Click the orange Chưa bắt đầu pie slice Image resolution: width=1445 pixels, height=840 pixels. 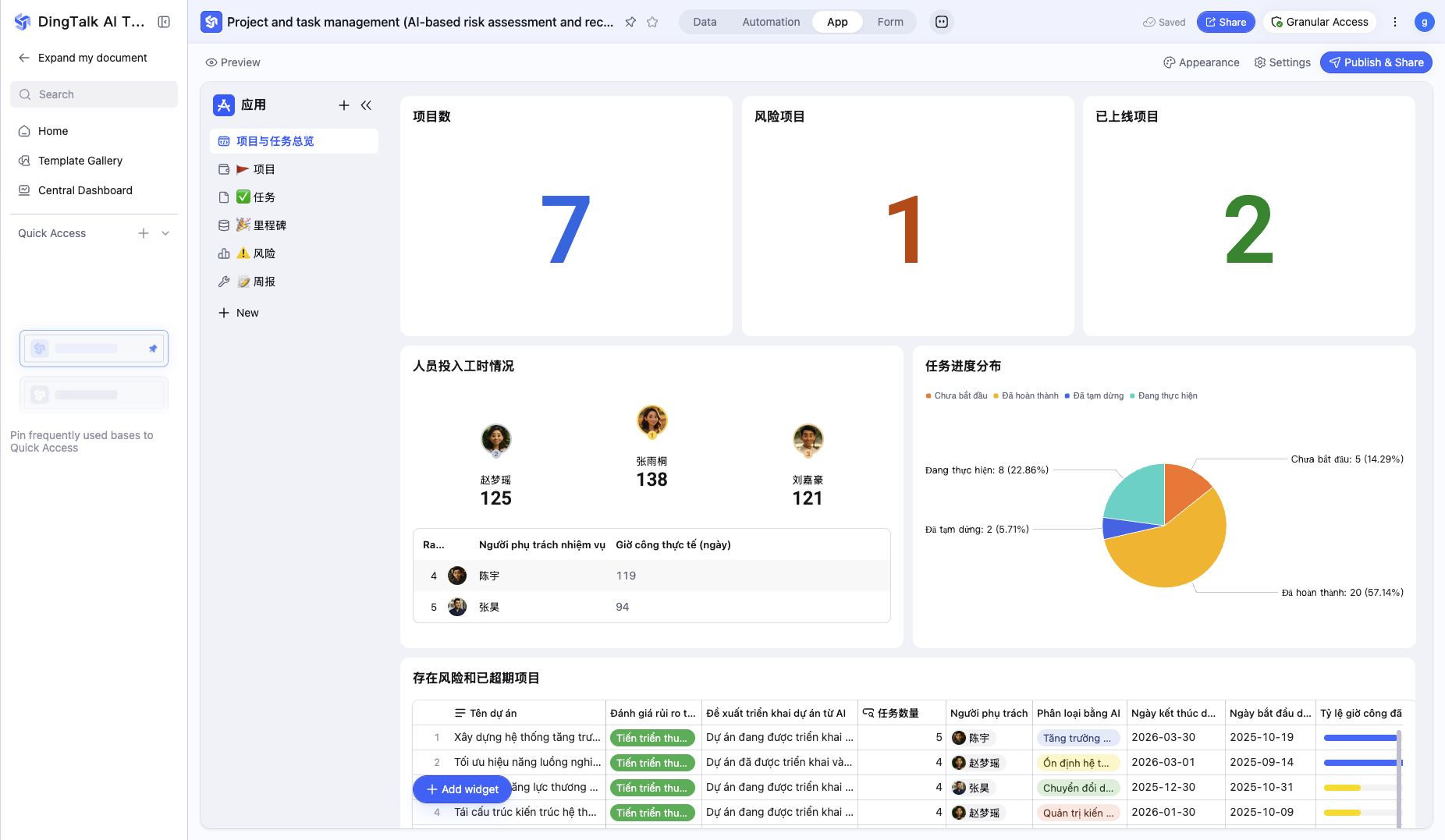coord(1182,491)
